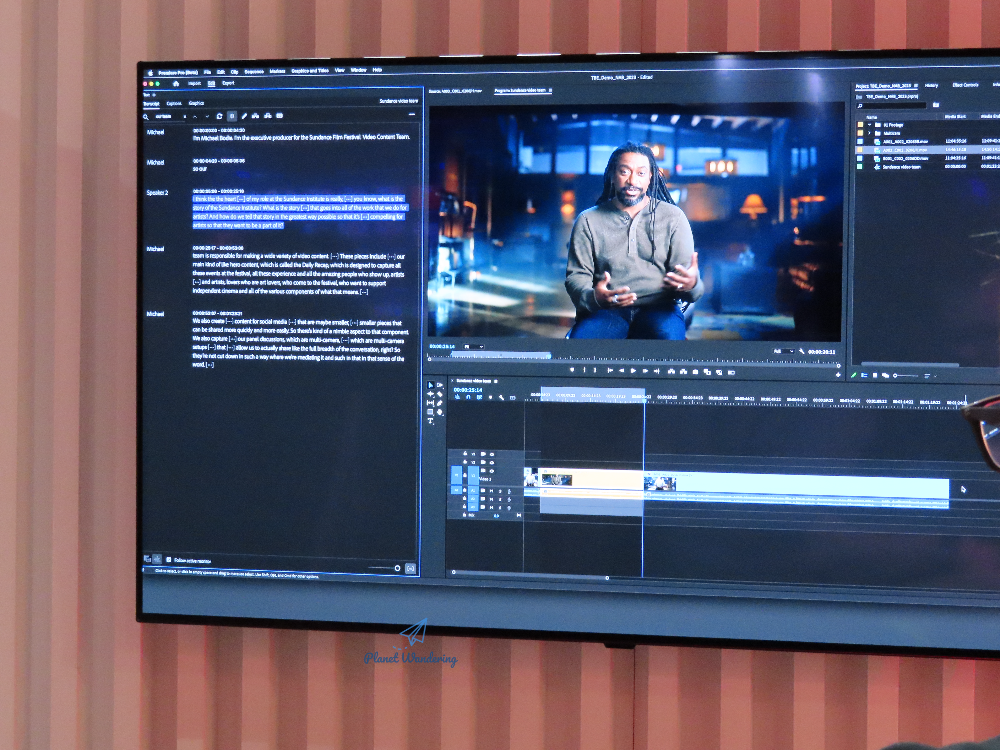
Task: Click the merge segments icon in Transcript toolbar
Action: [x=255, y=116]
